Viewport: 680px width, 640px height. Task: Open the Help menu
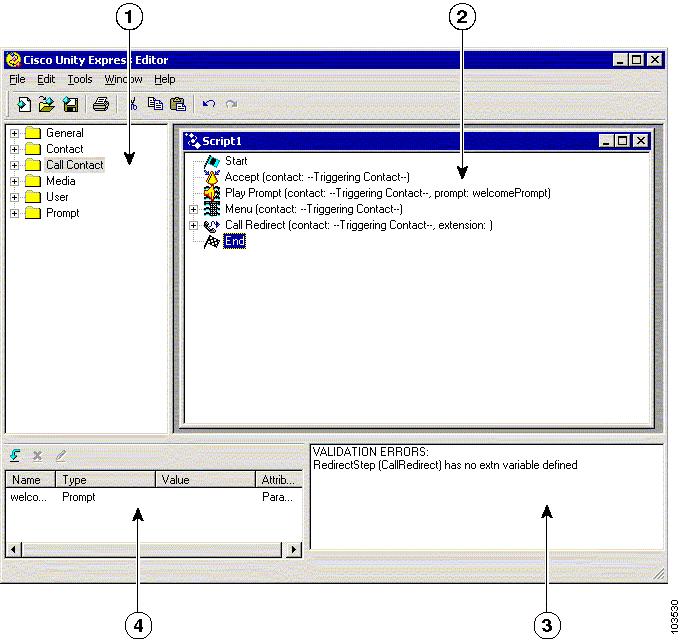click(x=165, y=79)
